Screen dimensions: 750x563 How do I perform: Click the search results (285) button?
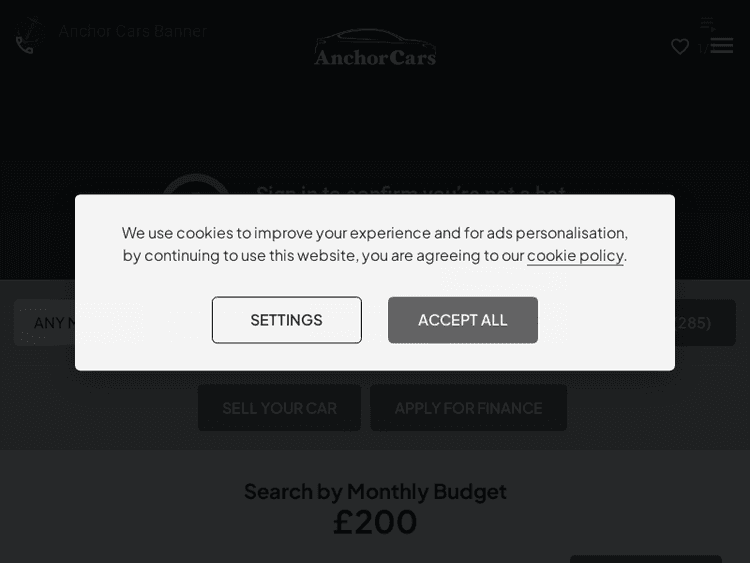705,323
